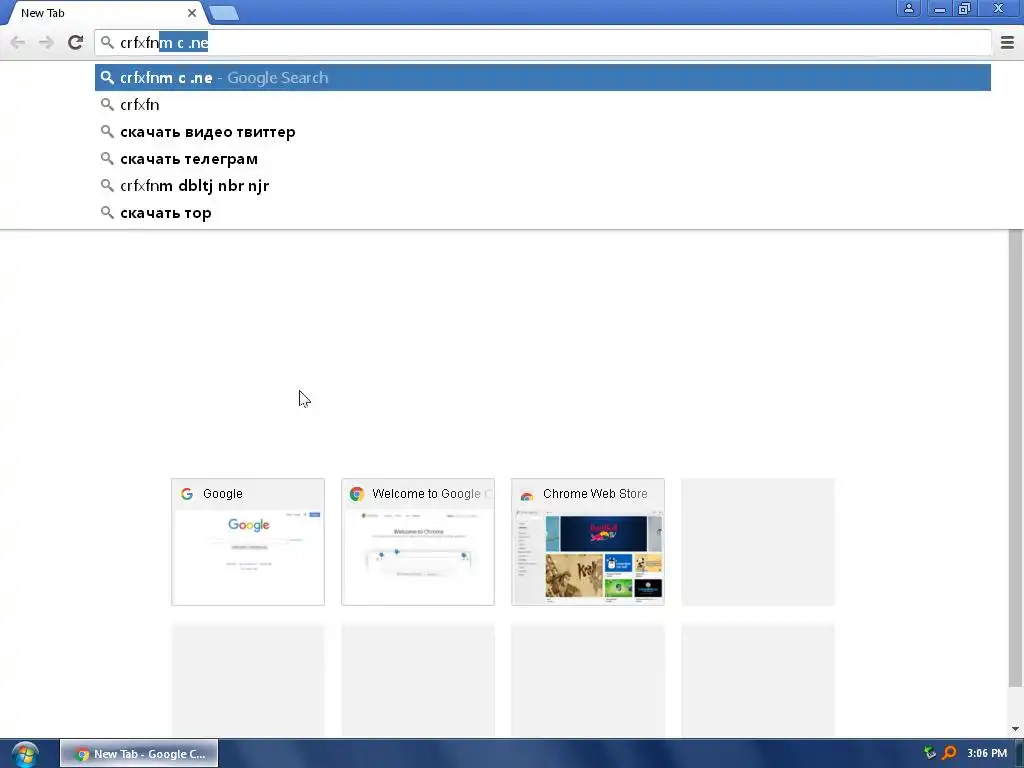Click the vertical page scrollbar
Image resolution: width=1024 pixels, height=768 pixels.
(1015, 457)
